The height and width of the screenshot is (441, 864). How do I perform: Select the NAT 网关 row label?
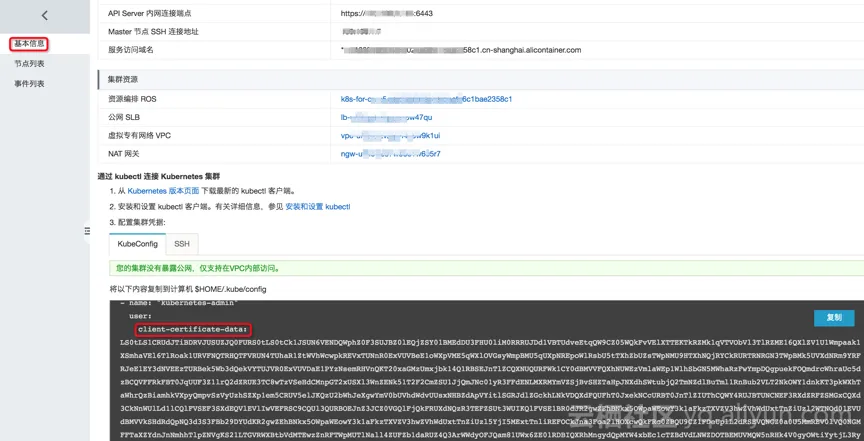click(x=124, y=154)
